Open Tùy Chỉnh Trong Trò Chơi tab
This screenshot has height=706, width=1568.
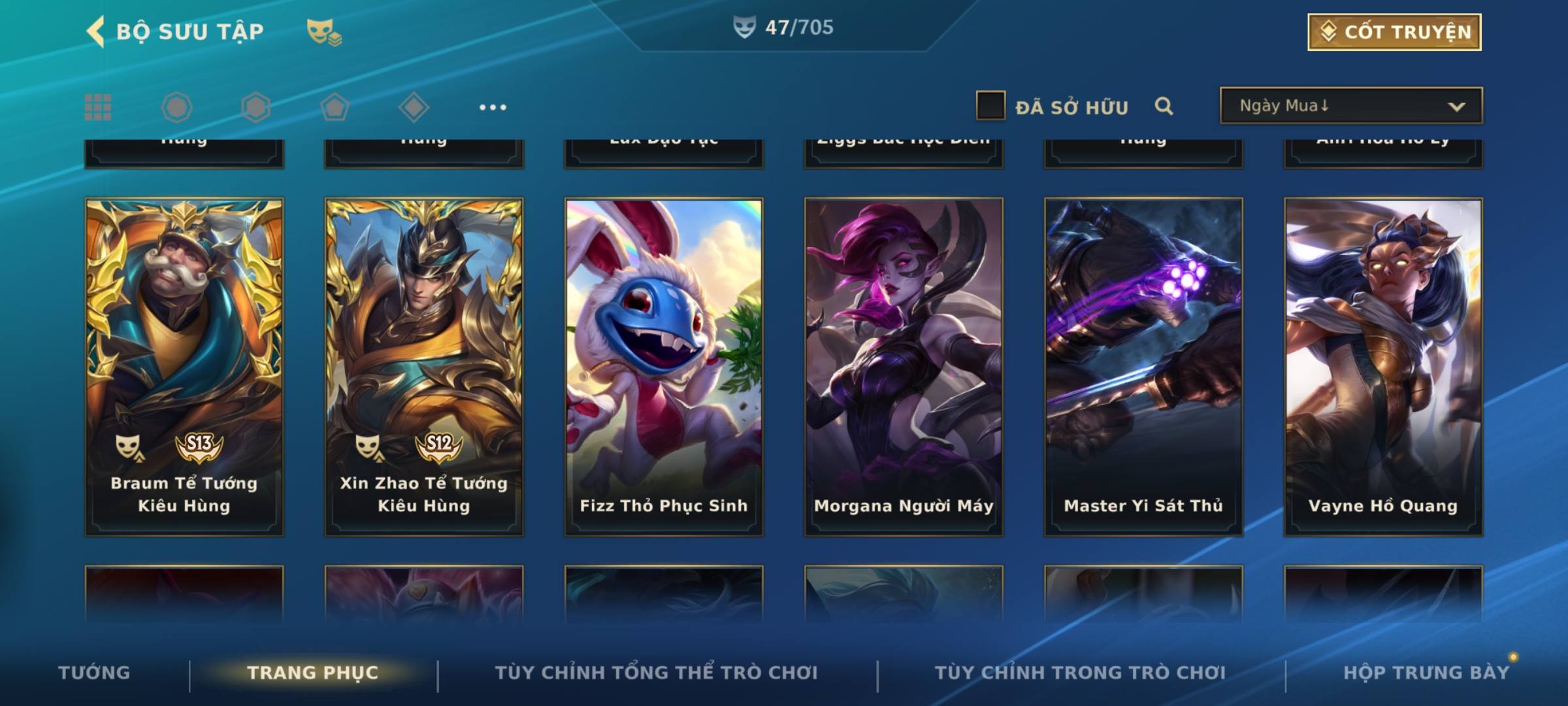pyautogui.click(x=1080, y=673)
